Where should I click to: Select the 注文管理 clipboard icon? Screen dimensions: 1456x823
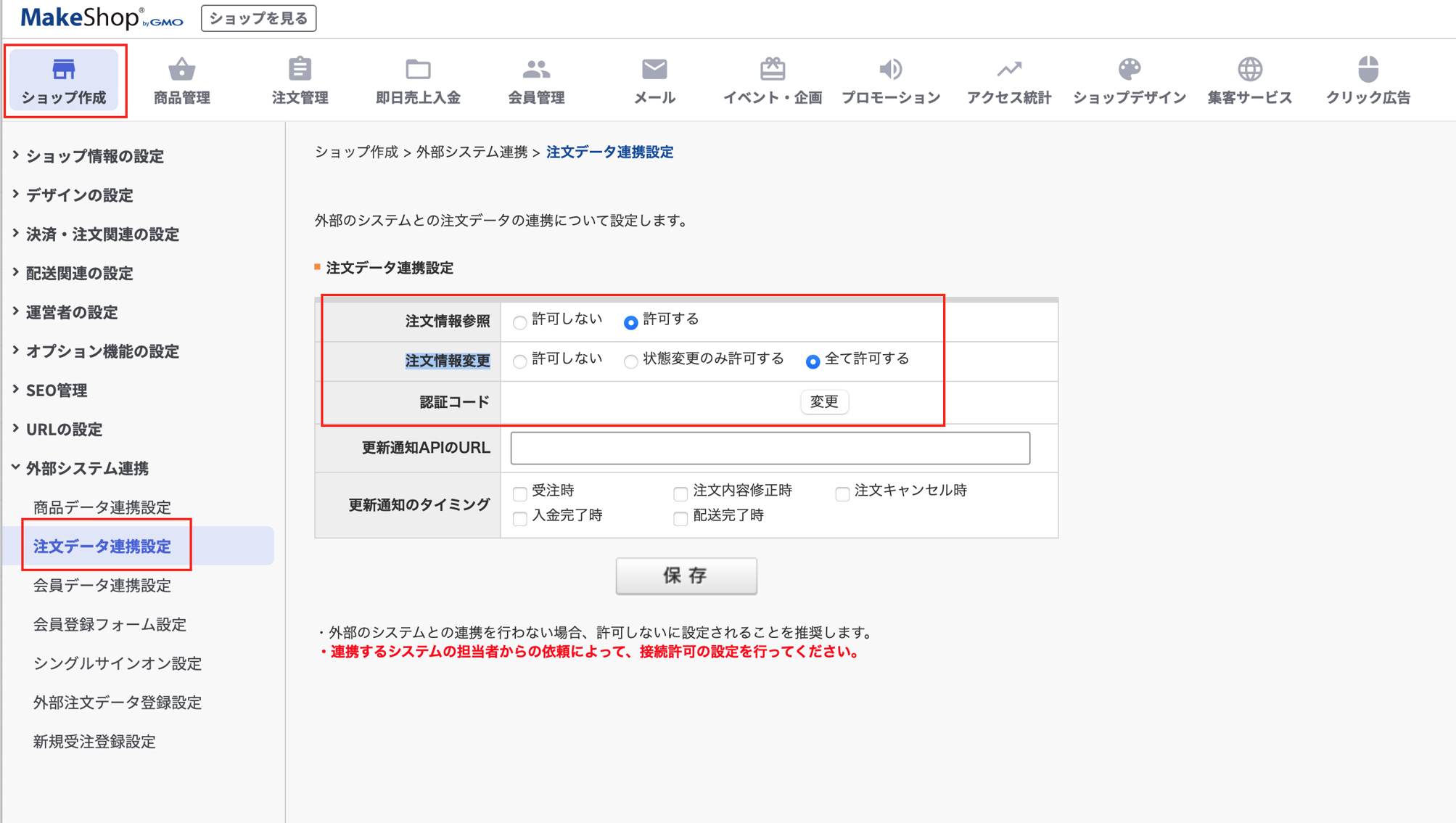[x=300, y=69]
